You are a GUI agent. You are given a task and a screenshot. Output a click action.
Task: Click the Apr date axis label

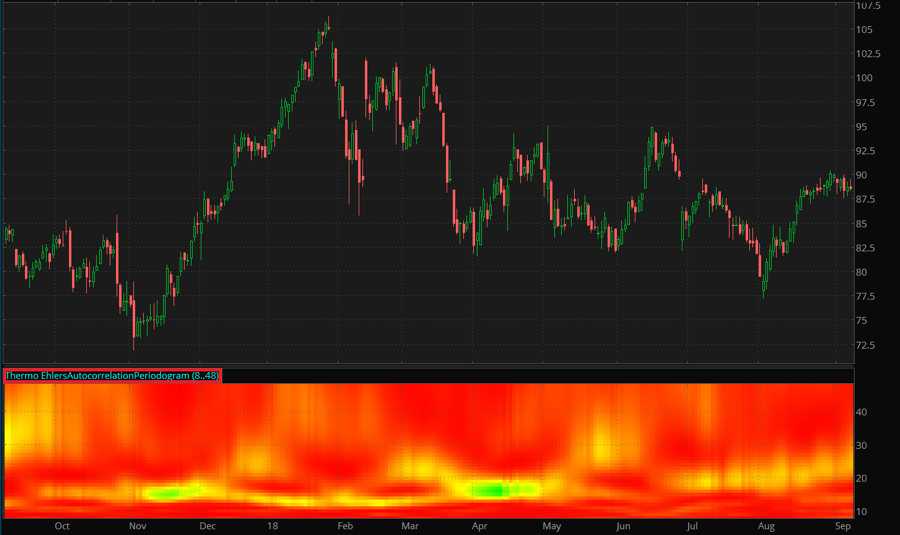[x=479, y=525]
